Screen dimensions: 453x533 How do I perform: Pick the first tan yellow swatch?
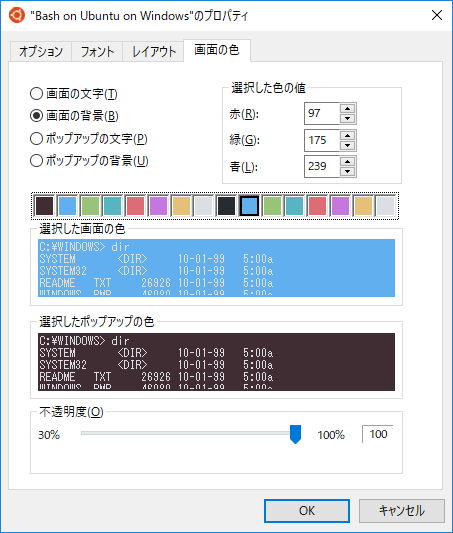(181, 206)
